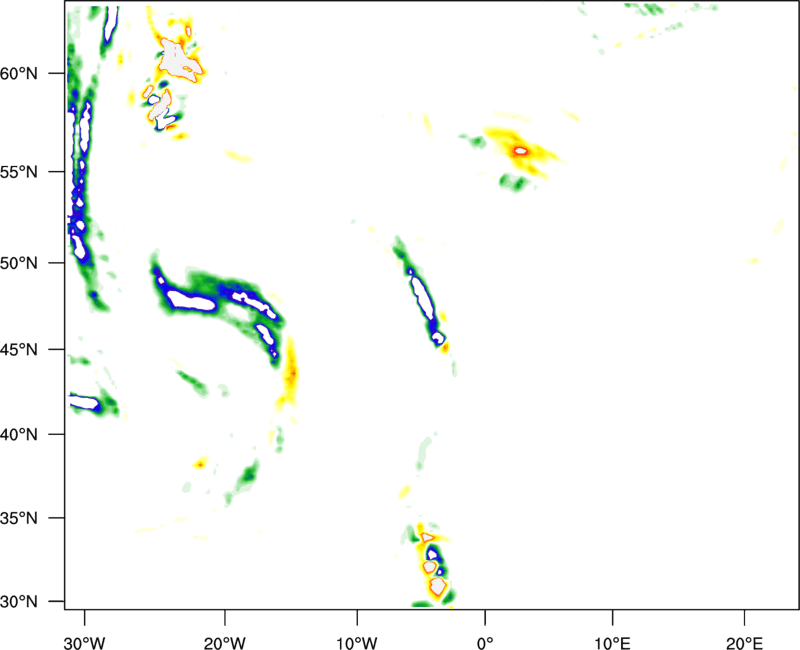Screen dimensions: 800x650
Task: Click the large gray-filled patch near 61°N
Action: click(x=180, y=61)
